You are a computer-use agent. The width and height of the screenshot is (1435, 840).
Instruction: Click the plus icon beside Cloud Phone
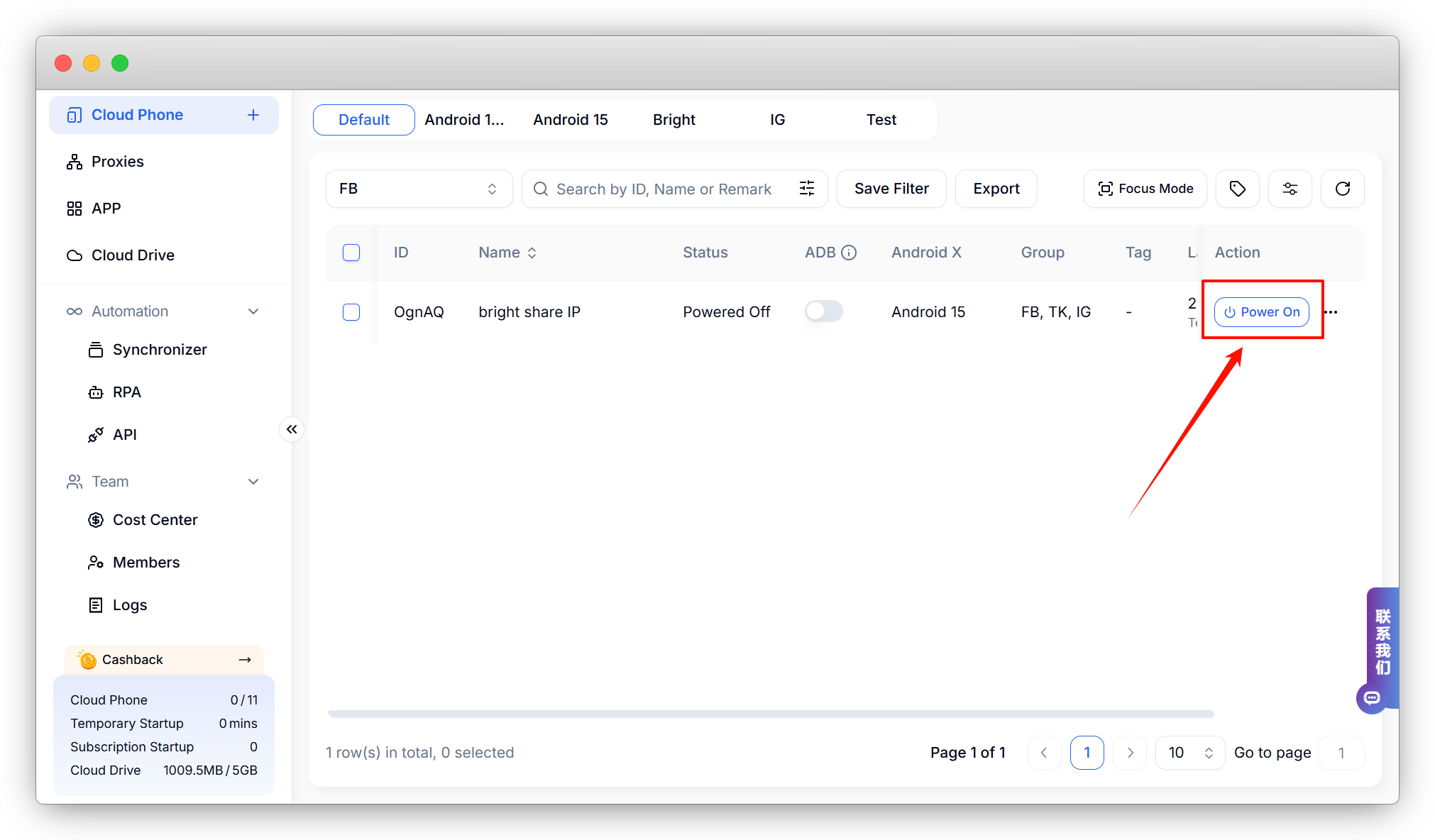[x=253, y=115]
